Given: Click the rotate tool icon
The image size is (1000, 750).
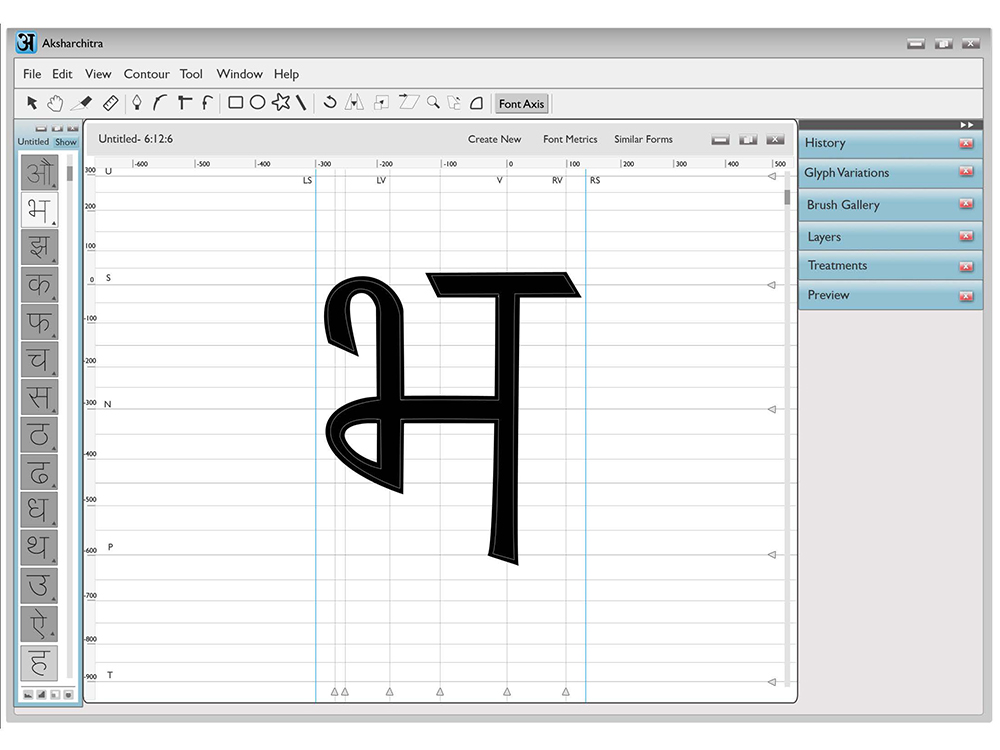Looking at the screenshot, I should point(330,102).
